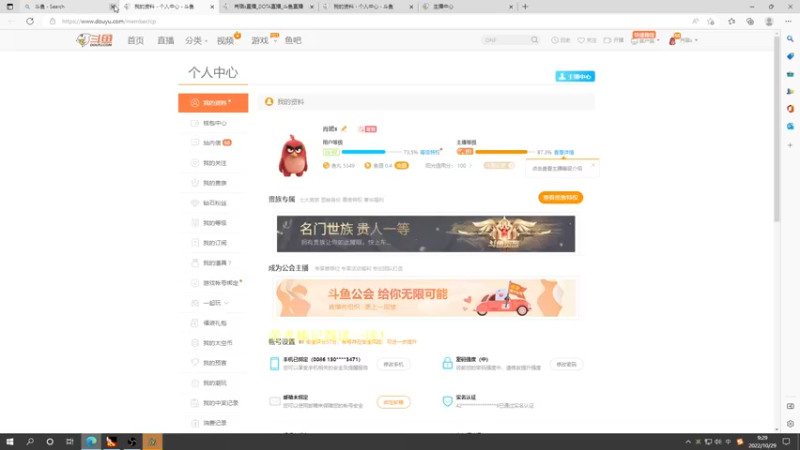800x450 pixels.
Task: Open the user account dropdown in header
Action: 684,40
